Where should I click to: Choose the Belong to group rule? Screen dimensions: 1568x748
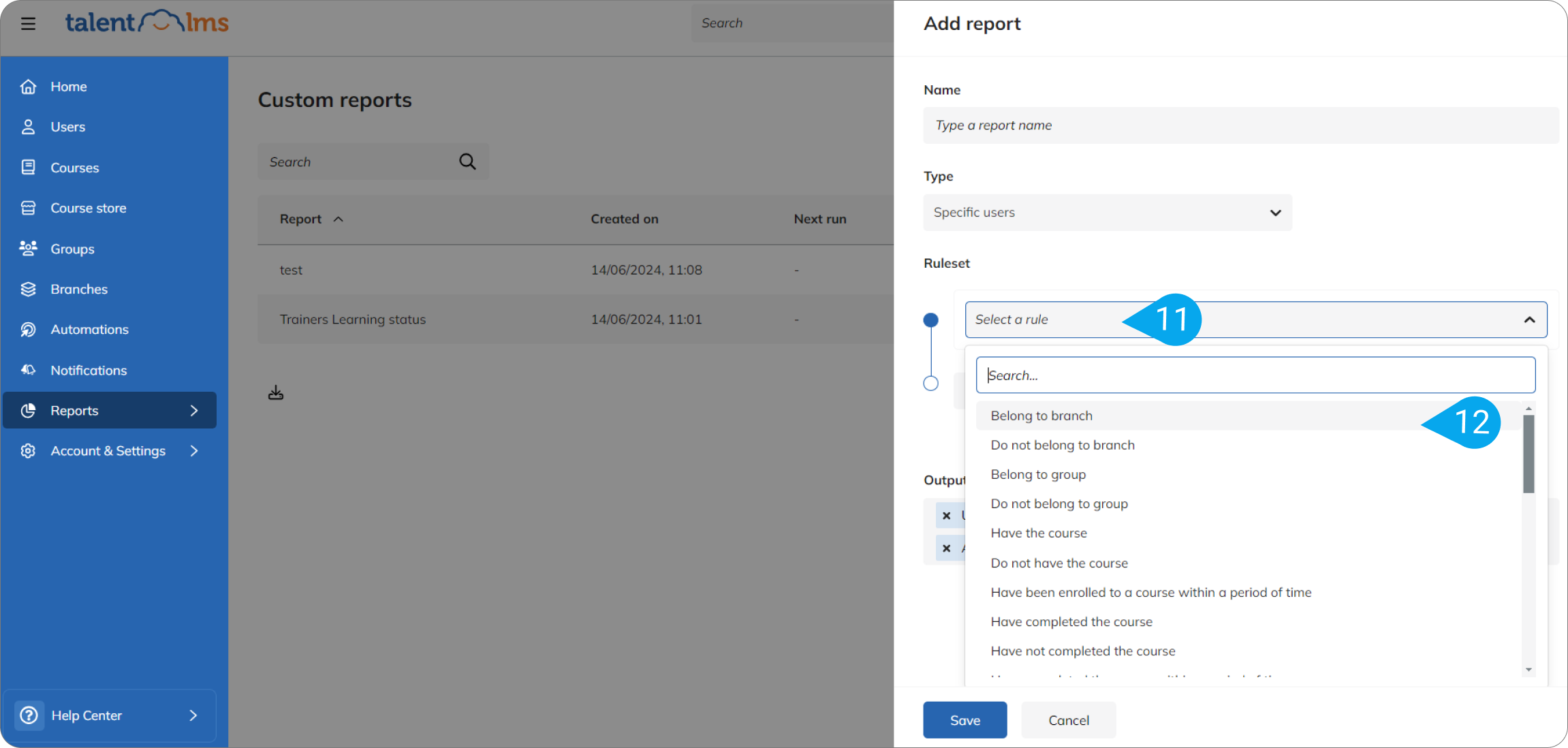point(1248,474)
